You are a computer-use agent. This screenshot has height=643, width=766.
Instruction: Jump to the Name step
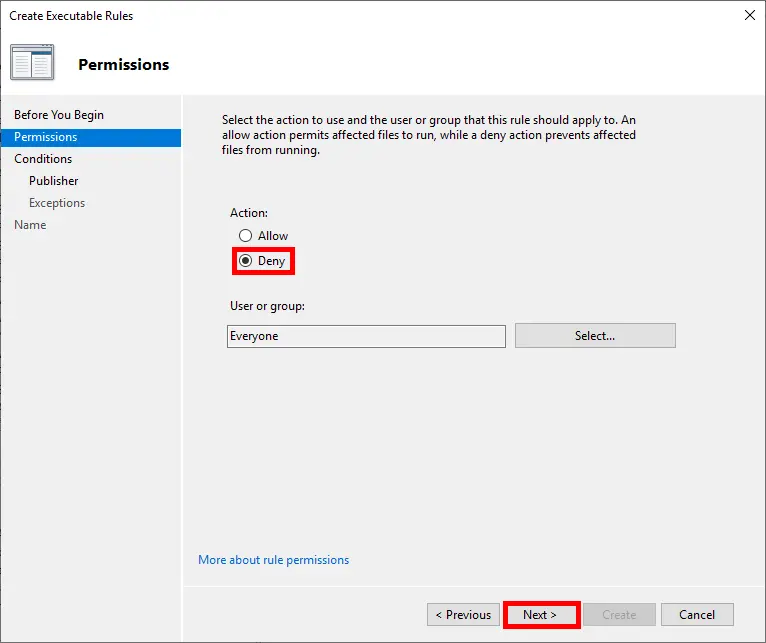30,225
